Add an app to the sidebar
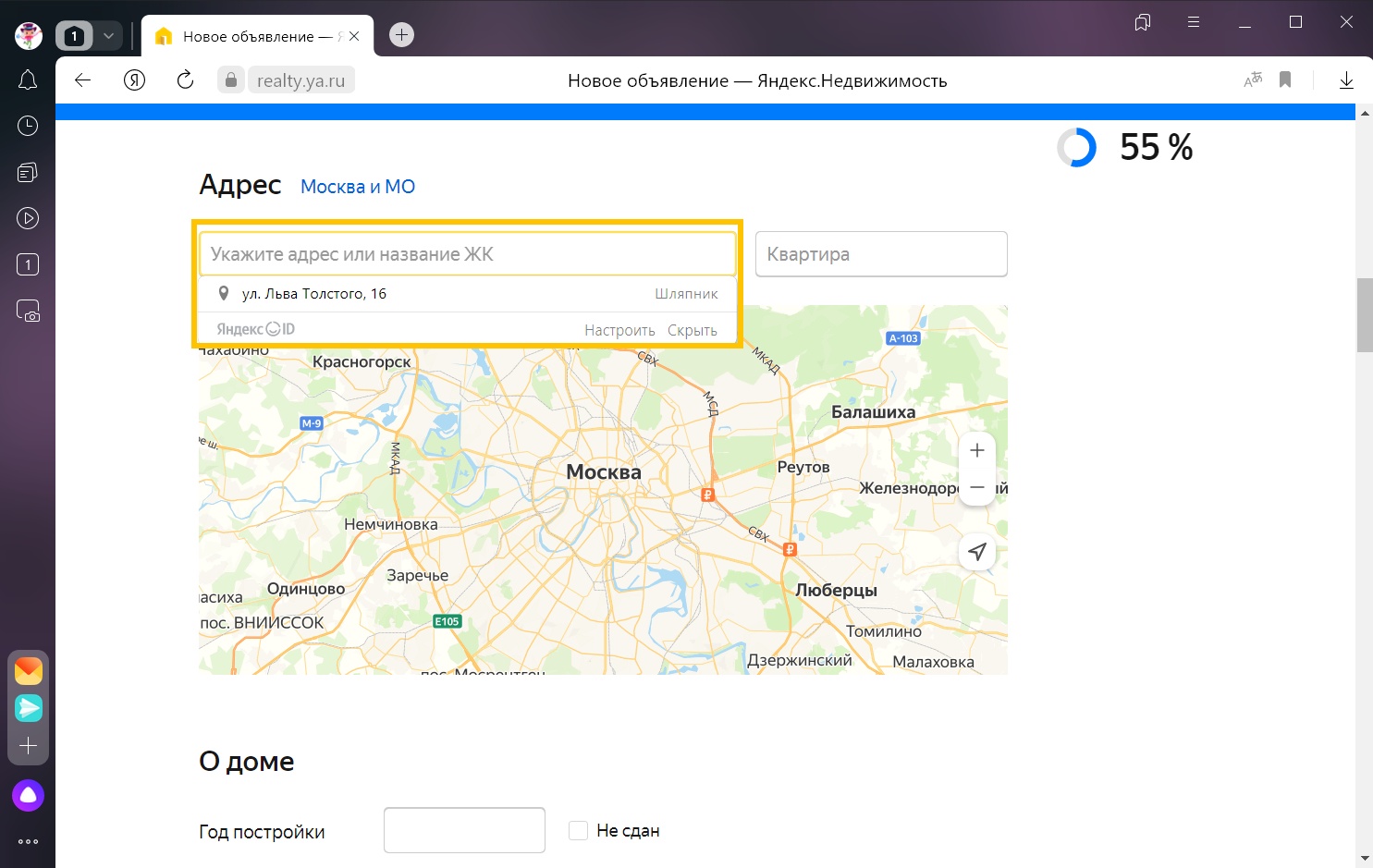Viewport: 1373px width, 868px height. point(29,746)
